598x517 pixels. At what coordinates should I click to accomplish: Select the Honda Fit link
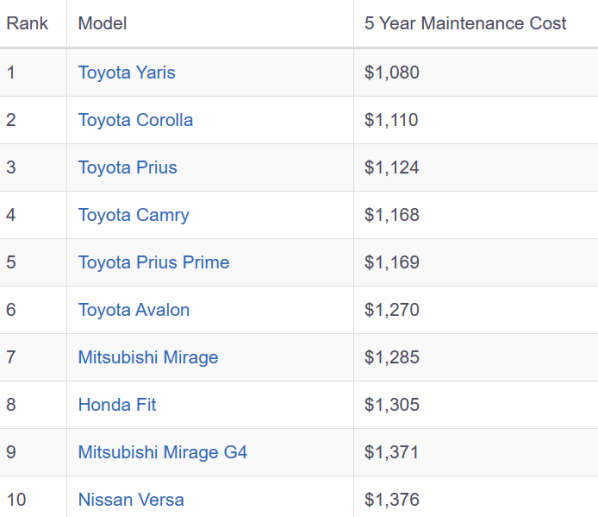(117, 405)
